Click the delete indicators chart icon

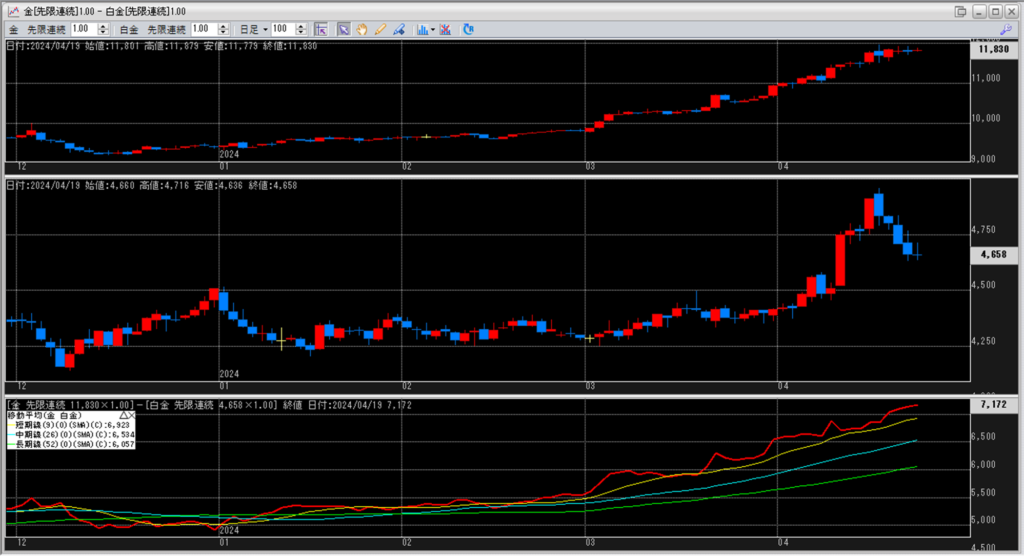pyautogui.click(x=444, y=30)
